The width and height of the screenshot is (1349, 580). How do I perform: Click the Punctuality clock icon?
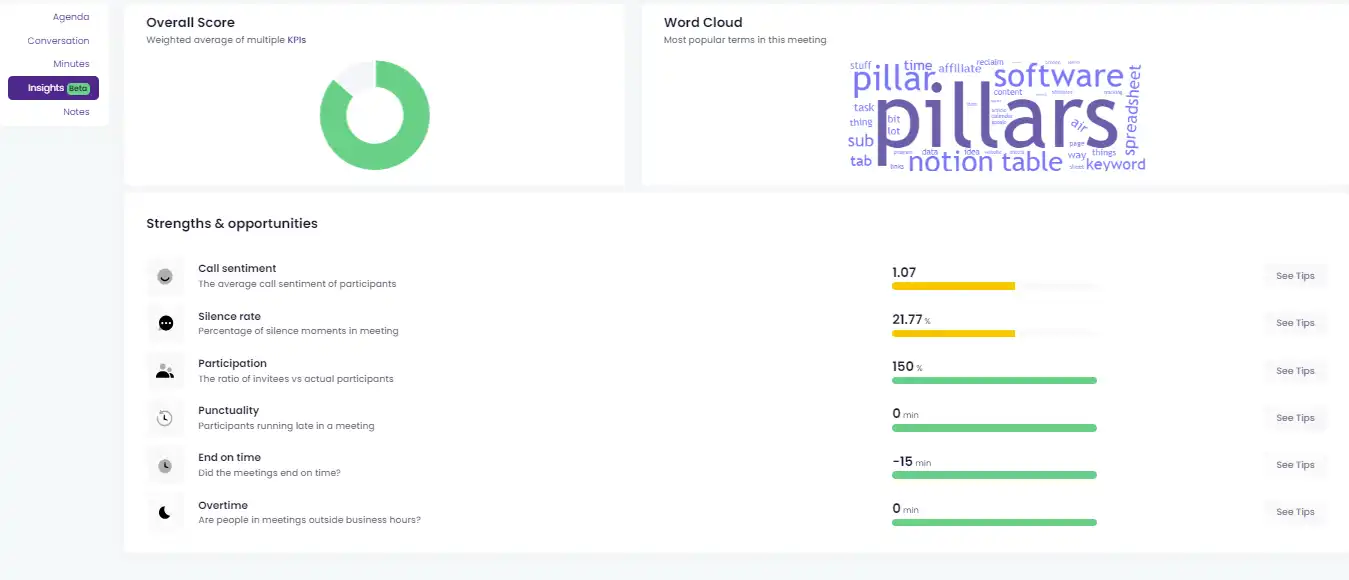(x=165, y=418)
